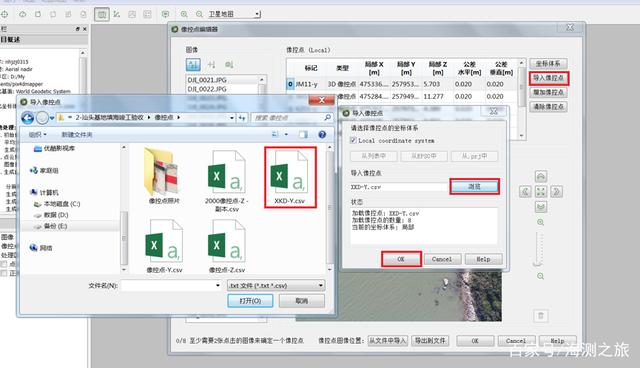Click zoom in magnifier on main toolbar
This screenshot has width=640, height=368.
(x=184, y=14)
